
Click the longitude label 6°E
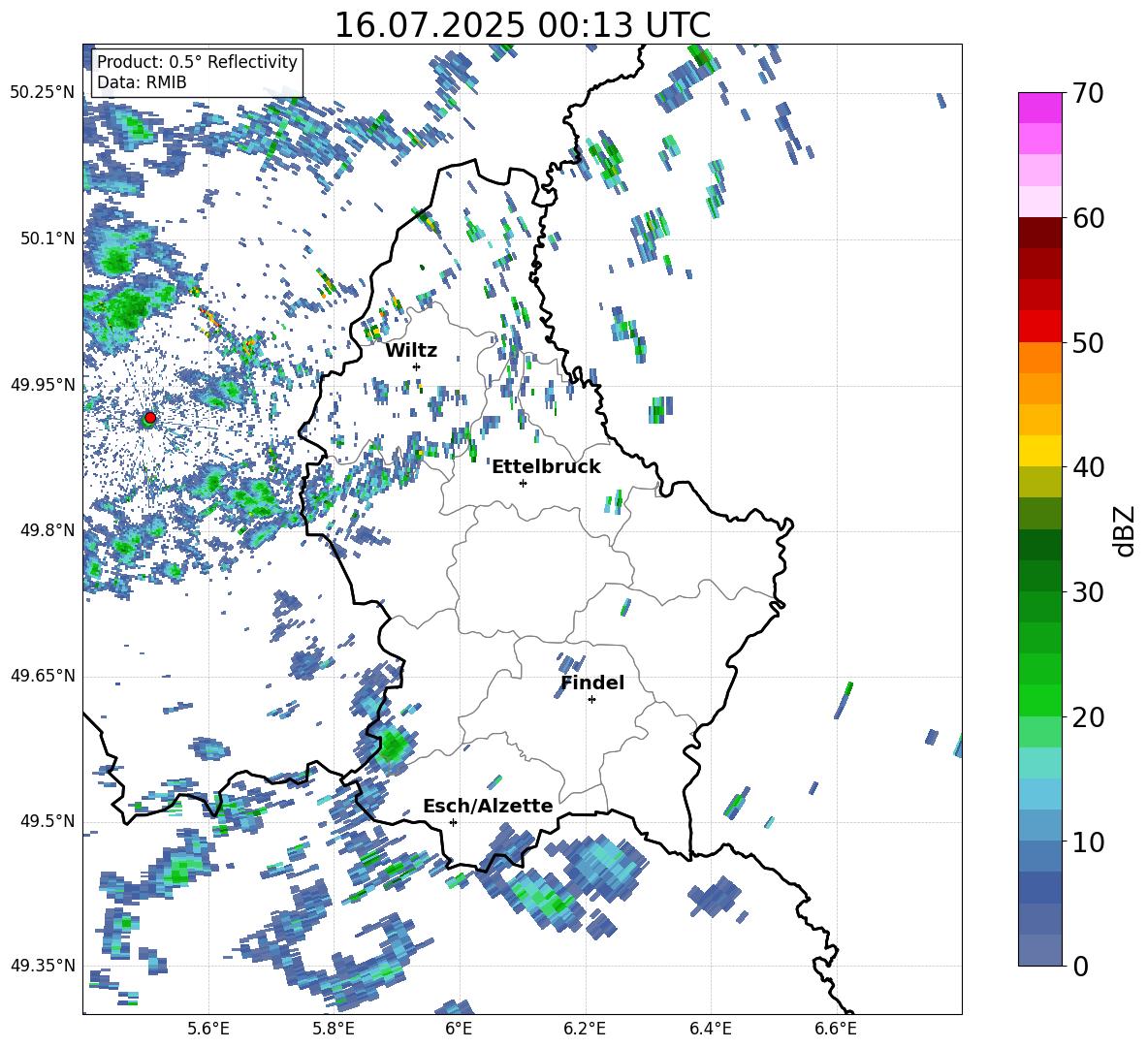pyautogui.click(x=459, y=1030)
